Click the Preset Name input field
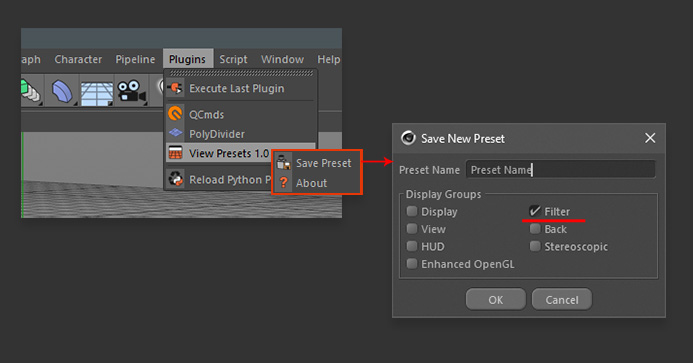This screenshot has height=363, width=693. pos(560,170)
